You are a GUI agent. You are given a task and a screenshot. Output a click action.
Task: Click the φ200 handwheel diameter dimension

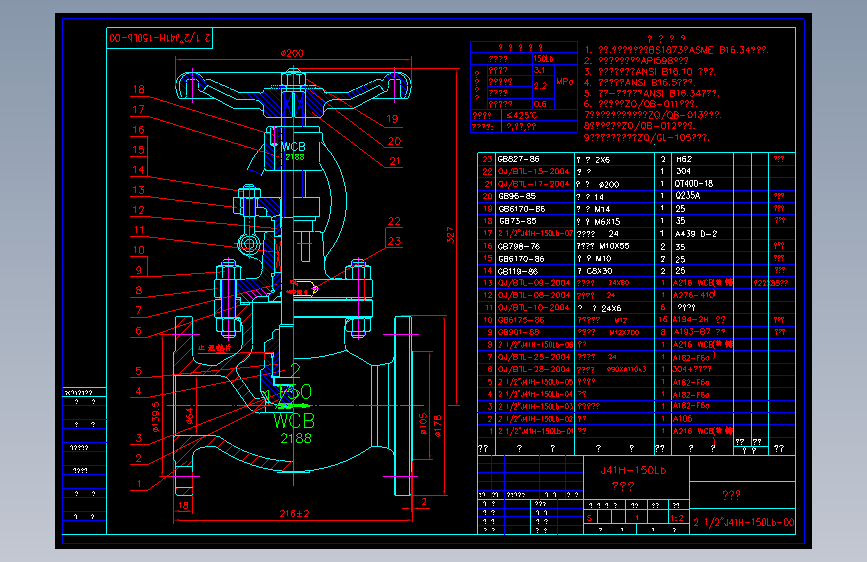coord(292,53)
